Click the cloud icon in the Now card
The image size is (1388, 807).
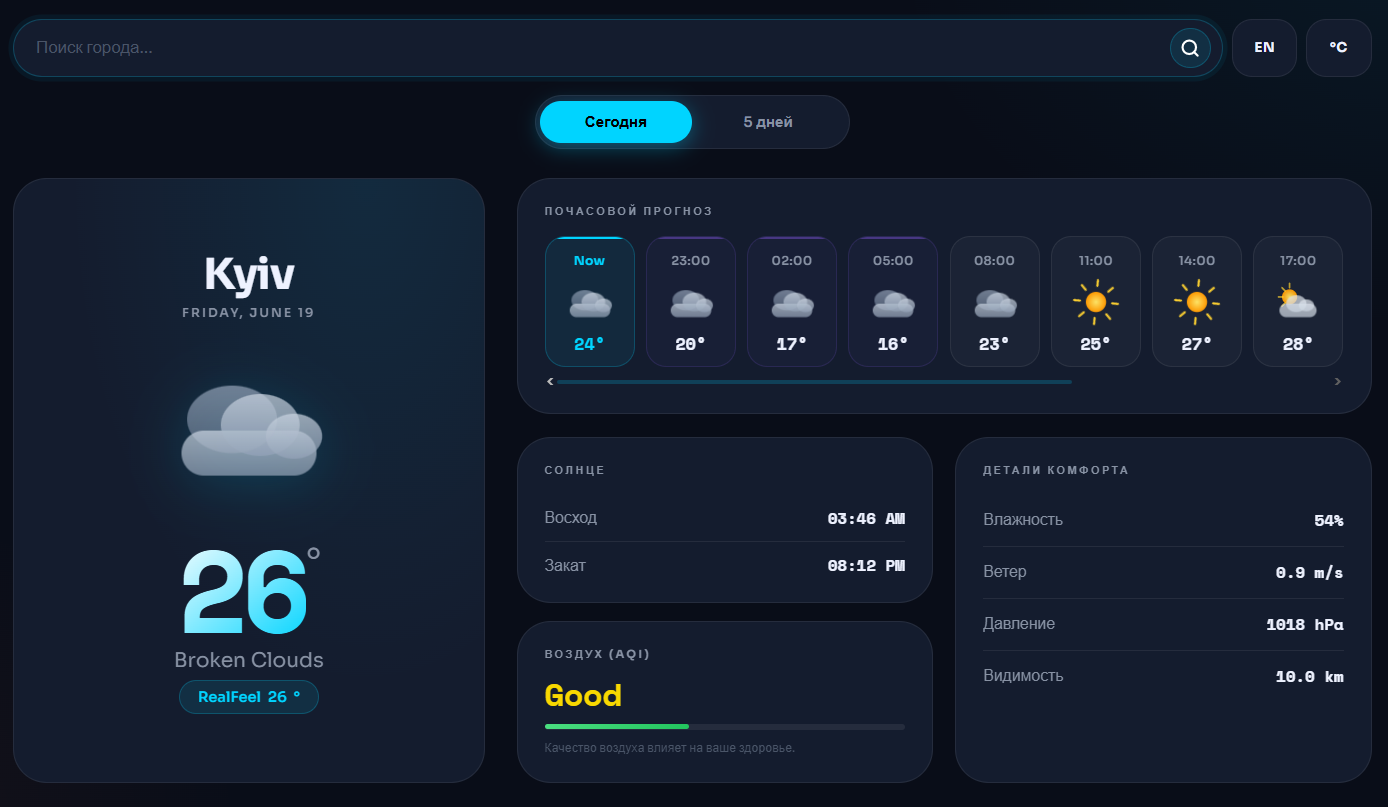click(x=590, y=303)
